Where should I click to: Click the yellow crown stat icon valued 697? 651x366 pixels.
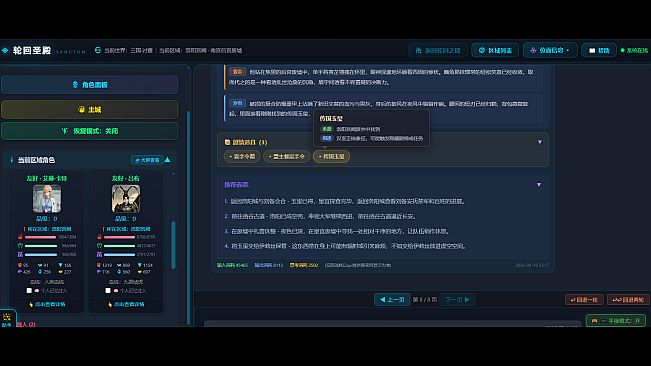click(140, 272)
